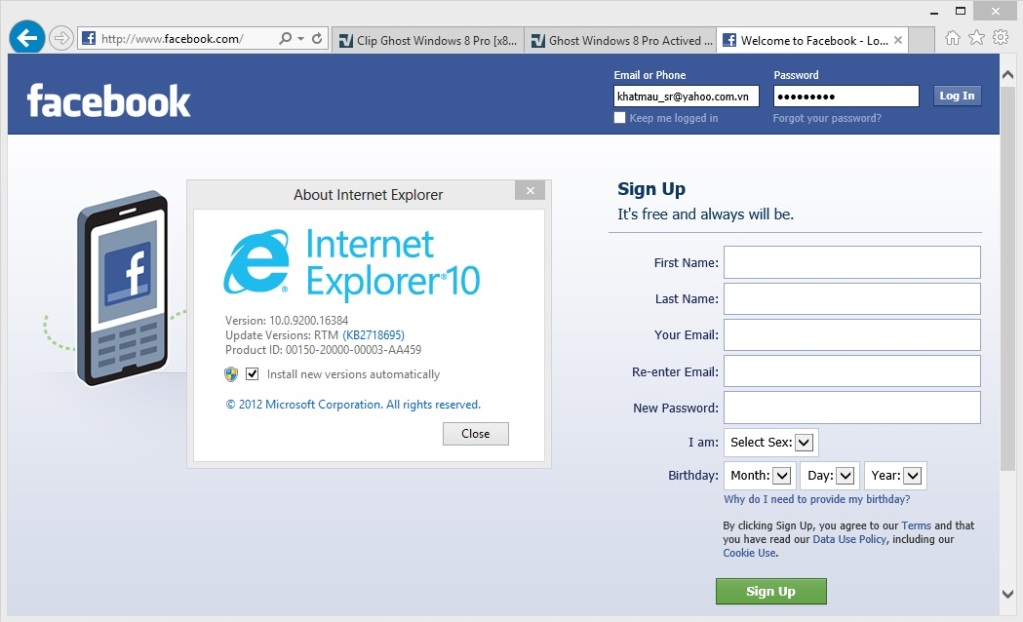Viewport: 1023px width, 622px height.
Task: Click the New Password field
Action: click(851, 408)
